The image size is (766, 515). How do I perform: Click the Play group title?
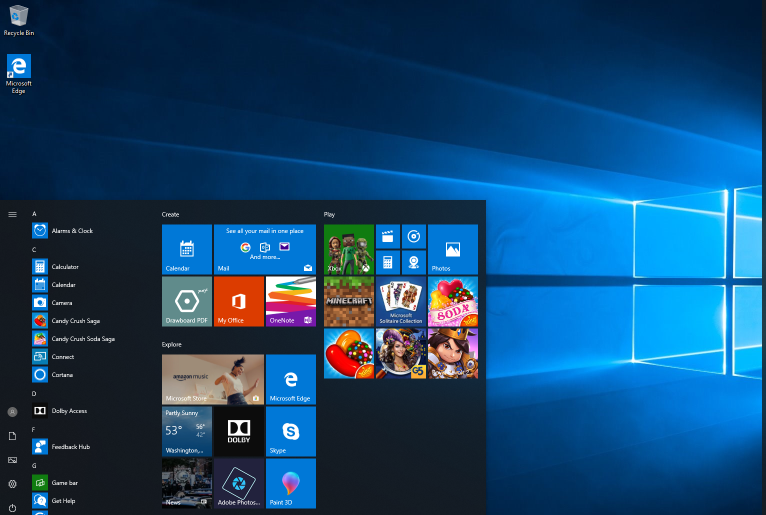(x=329, y=214)
